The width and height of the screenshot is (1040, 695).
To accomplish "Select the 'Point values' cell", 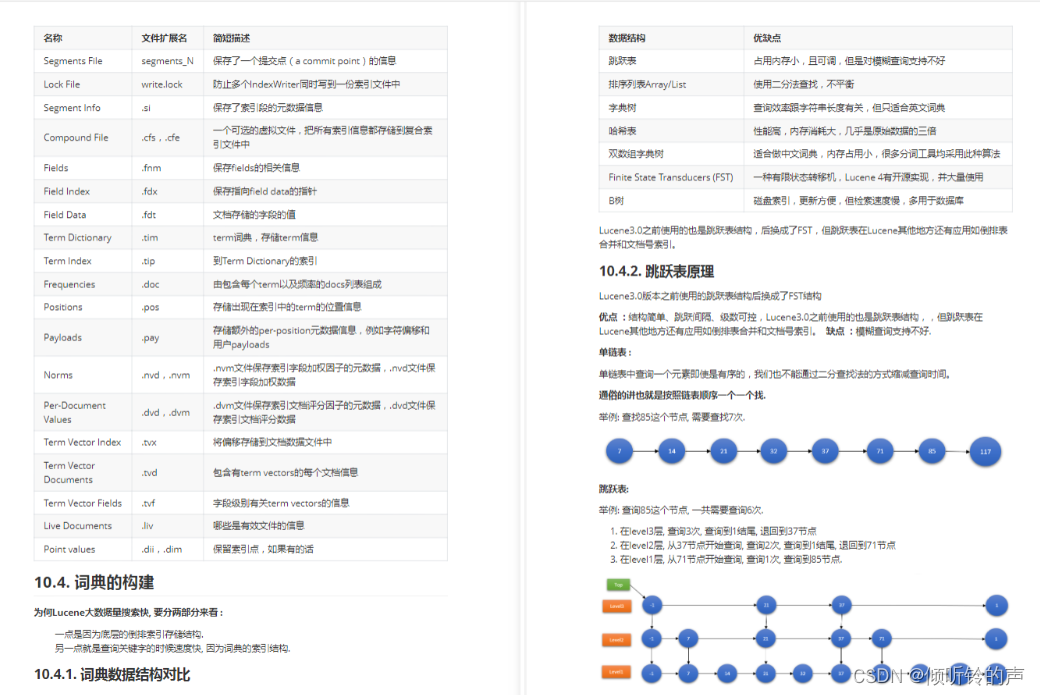I will 83,549.
